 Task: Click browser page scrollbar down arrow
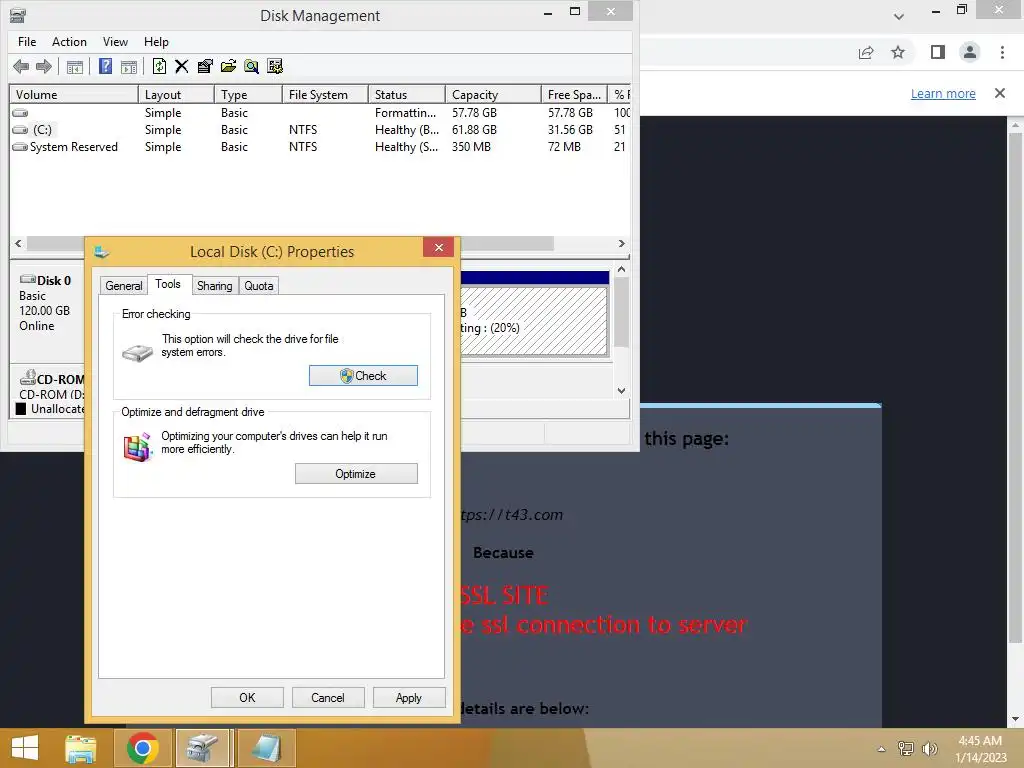point(1015,719)
